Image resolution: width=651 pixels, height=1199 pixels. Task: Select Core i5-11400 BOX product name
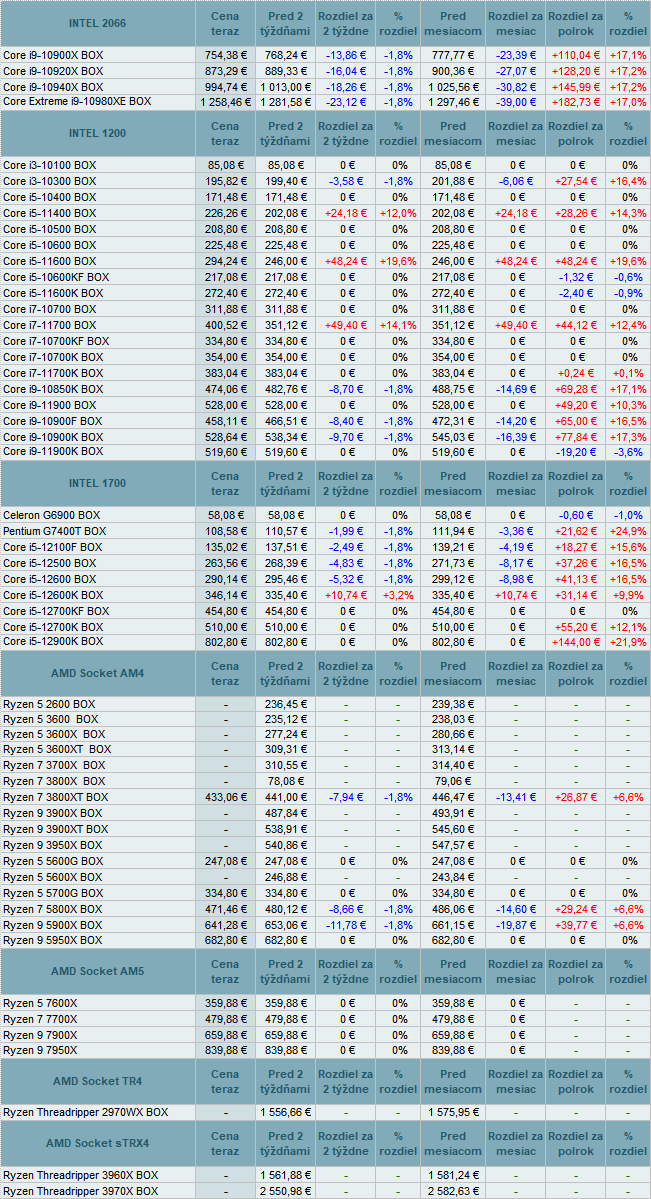(x=50, y=213)
